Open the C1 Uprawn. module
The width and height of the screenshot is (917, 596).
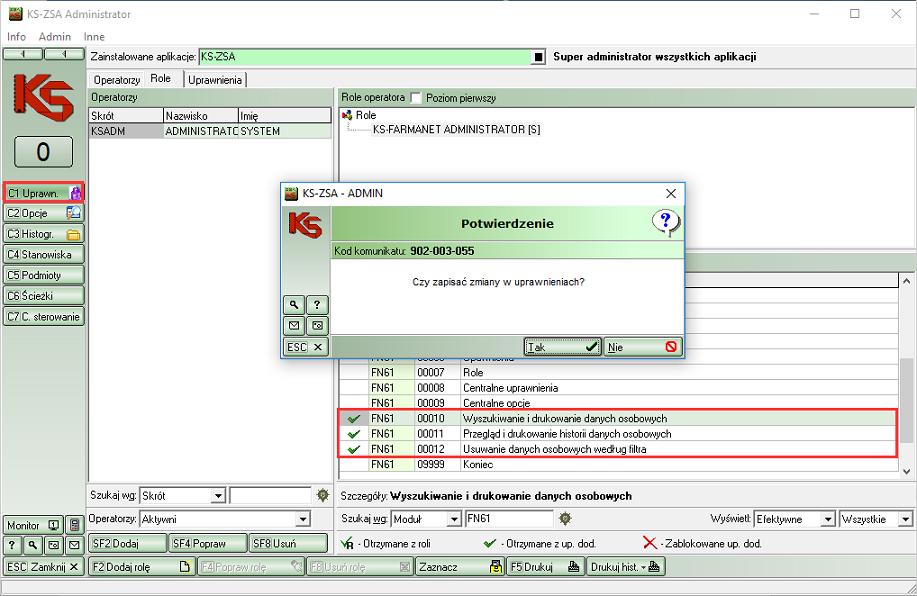click(x=44, y=192)
